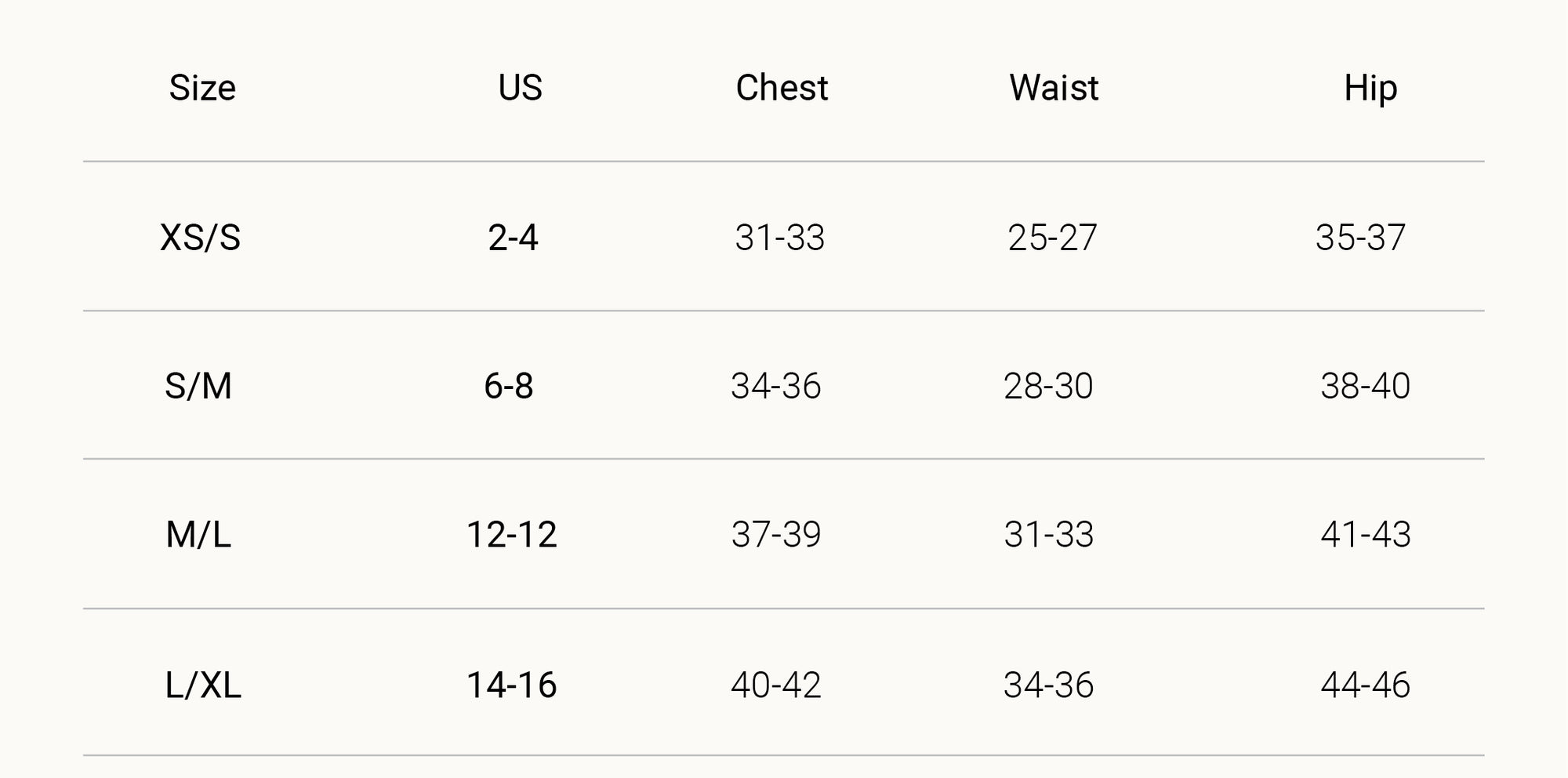Click the chest measurement 37-39

point(776,535)
